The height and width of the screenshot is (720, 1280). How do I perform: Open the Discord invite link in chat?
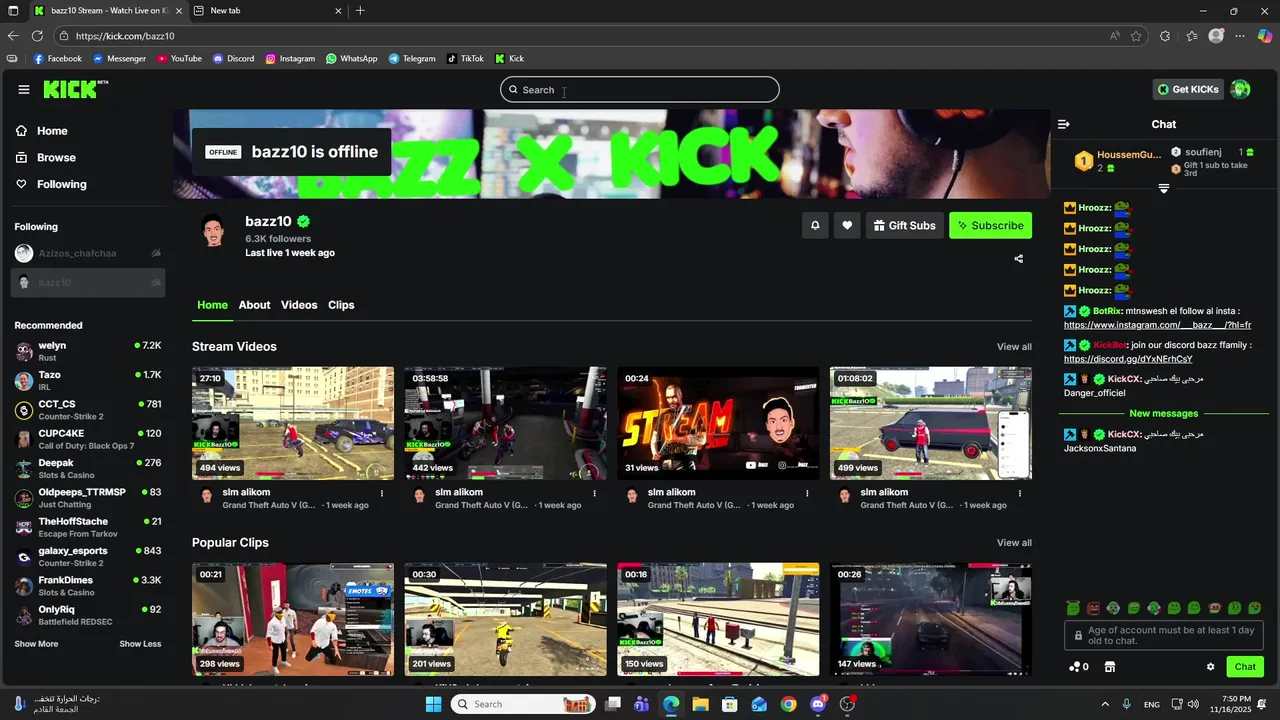click(x=1128, y=359)
